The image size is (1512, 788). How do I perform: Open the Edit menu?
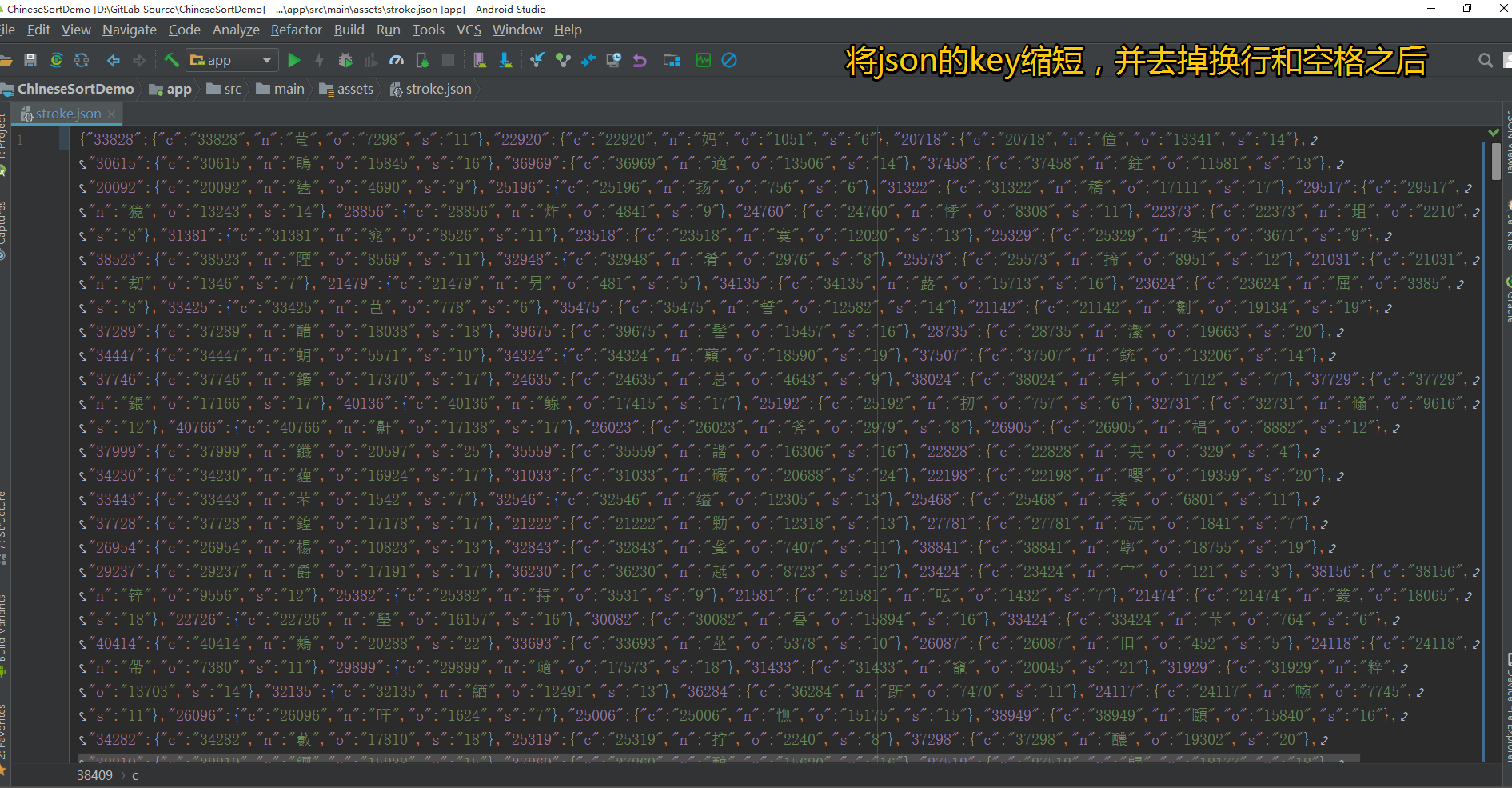coord(38,30)
